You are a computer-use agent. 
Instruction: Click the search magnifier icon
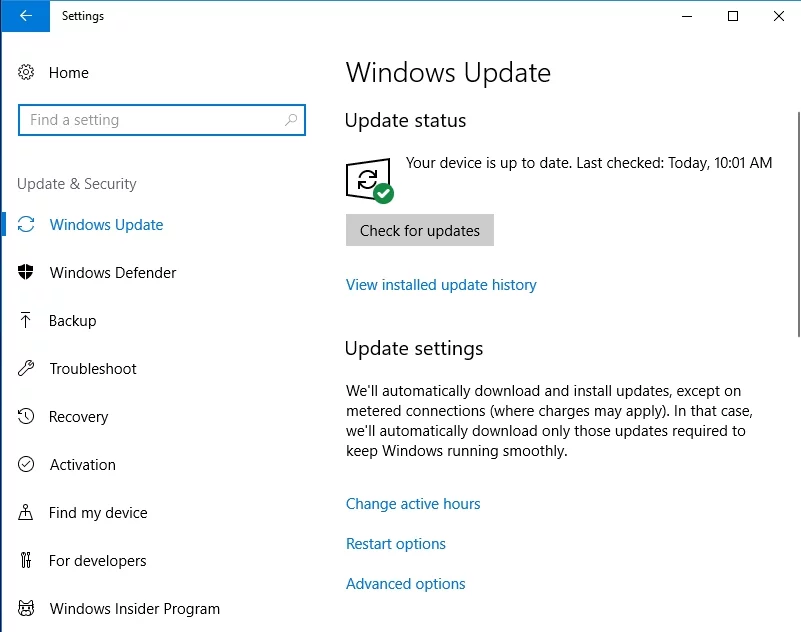(291, 120)
